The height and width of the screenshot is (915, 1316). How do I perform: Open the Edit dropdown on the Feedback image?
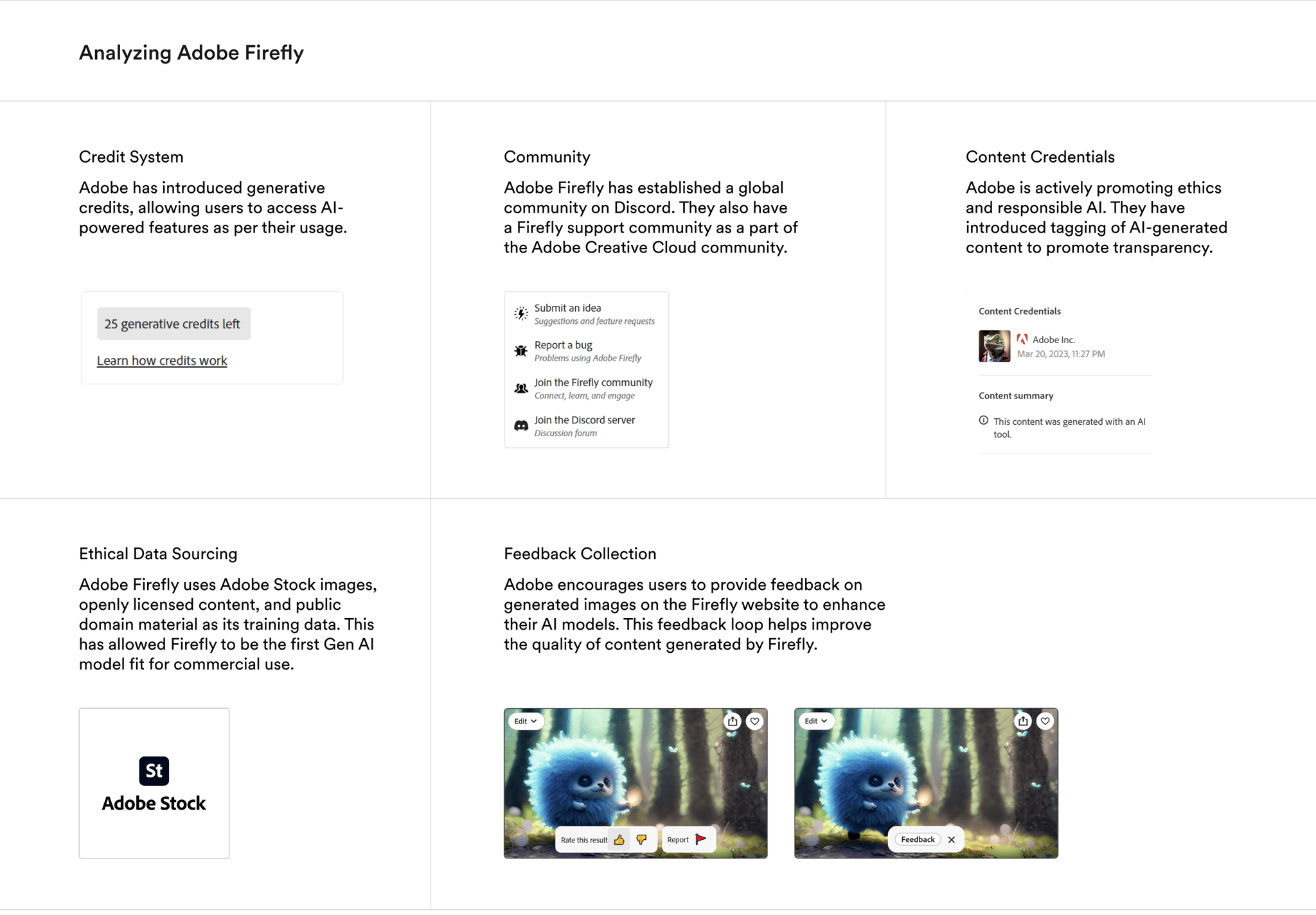coord(816,721)
